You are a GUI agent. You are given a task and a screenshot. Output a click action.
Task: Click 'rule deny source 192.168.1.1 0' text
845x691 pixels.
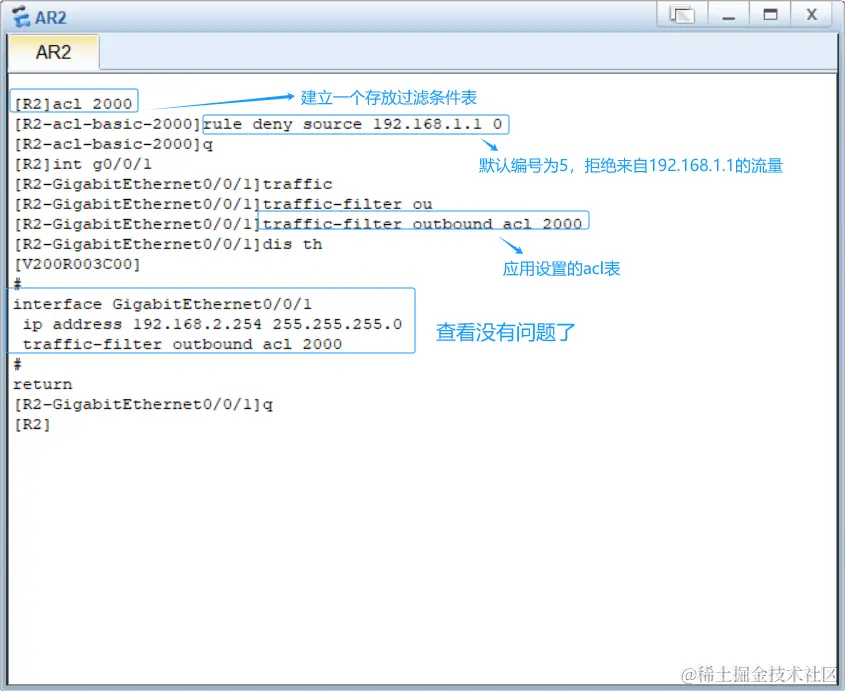coord(353,124)
